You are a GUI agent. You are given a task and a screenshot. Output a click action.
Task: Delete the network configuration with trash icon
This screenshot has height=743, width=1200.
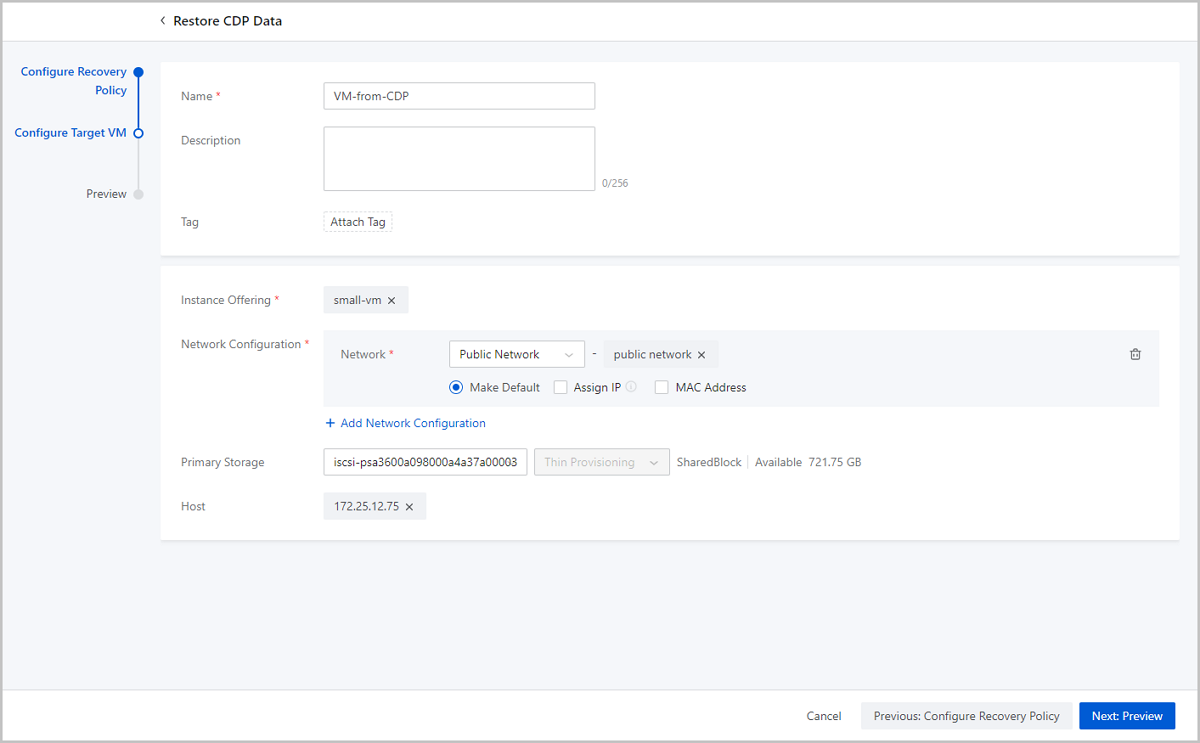point(1135,354)
